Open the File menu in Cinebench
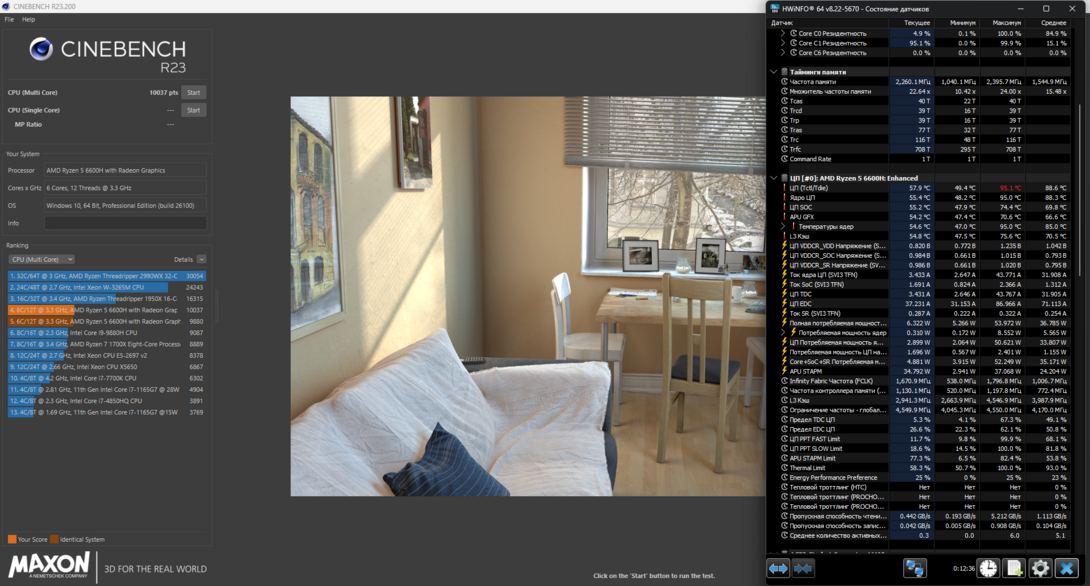The height and width of the screenshot is (586, 1090). click(x=9, y=19)
